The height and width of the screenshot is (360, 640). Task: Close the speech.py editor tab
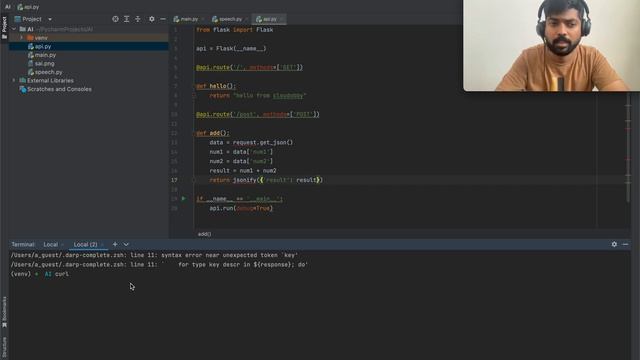click(247, 19)
